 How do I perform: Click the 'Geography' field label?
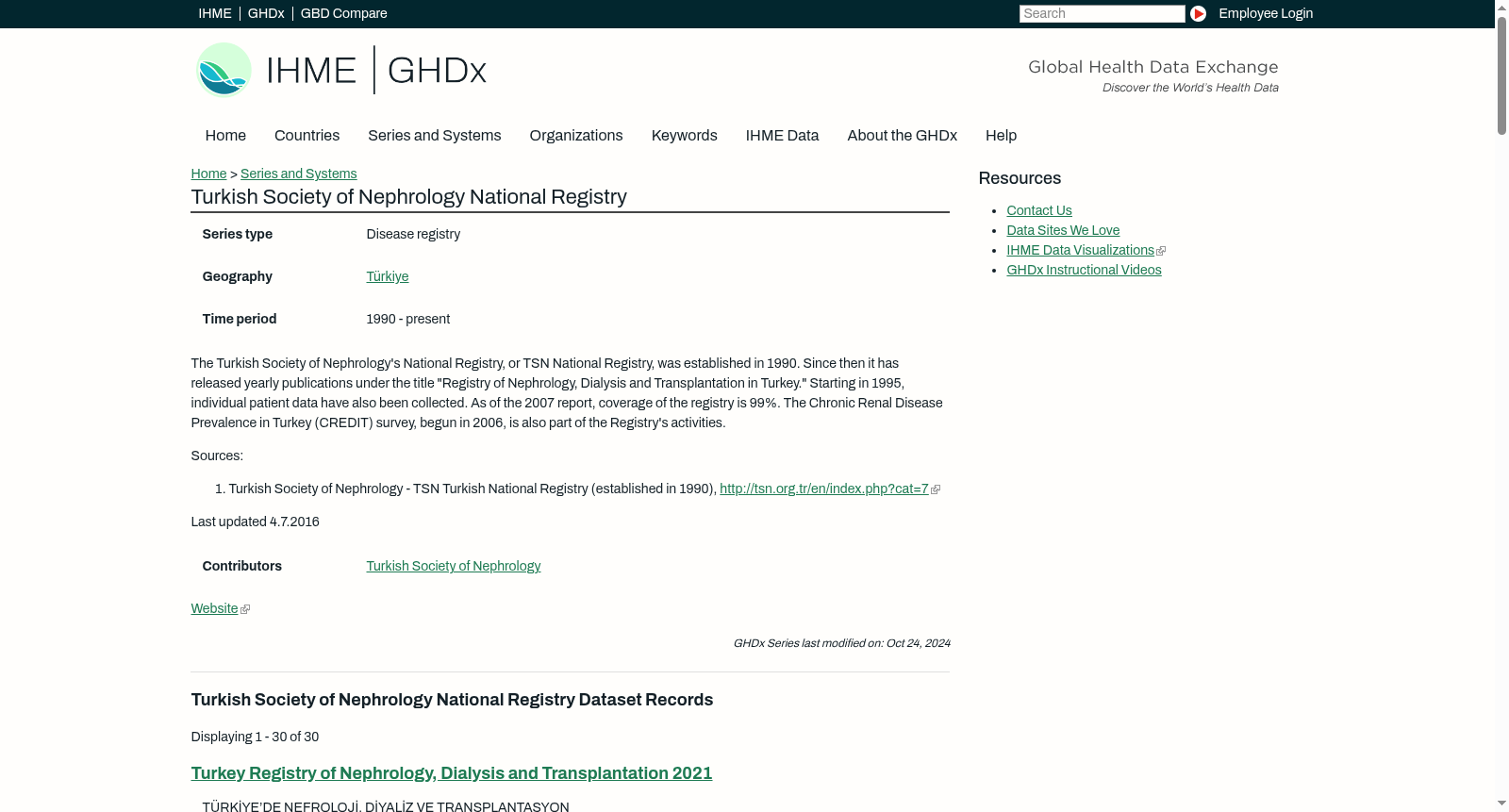point(237,276)
